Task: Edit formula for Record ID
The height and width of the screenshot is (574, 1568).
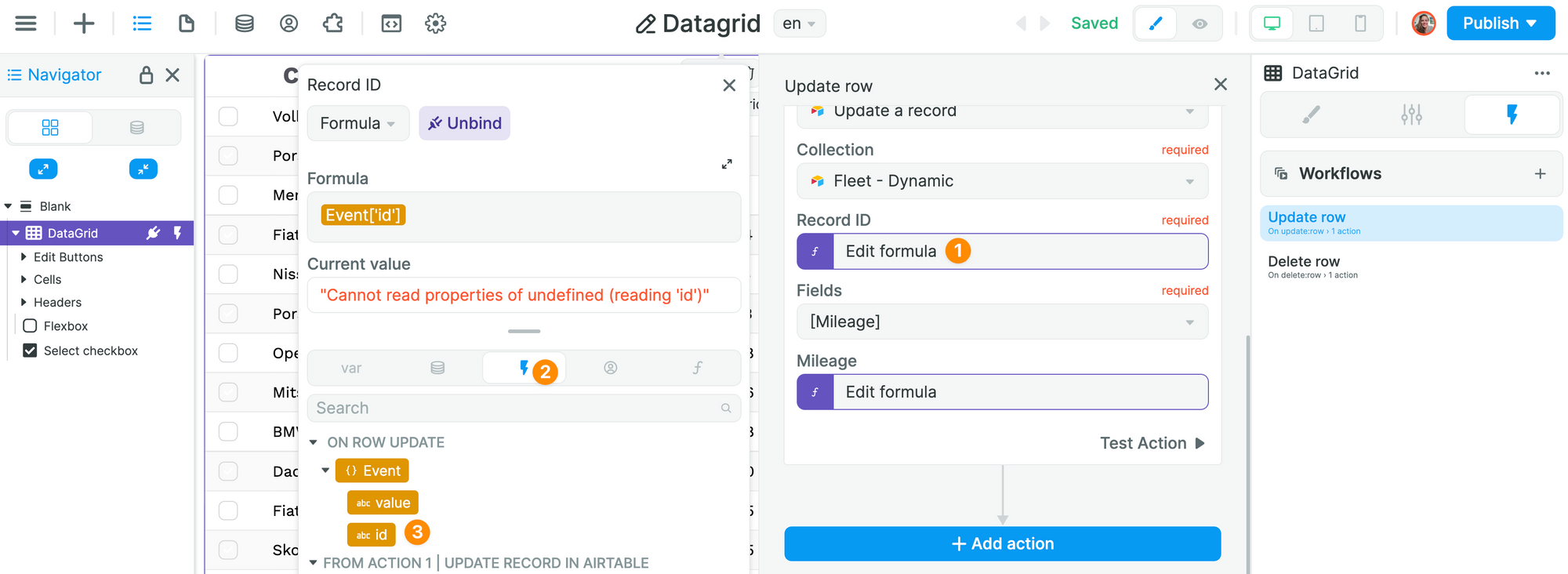Action: tap(1002, 251)
